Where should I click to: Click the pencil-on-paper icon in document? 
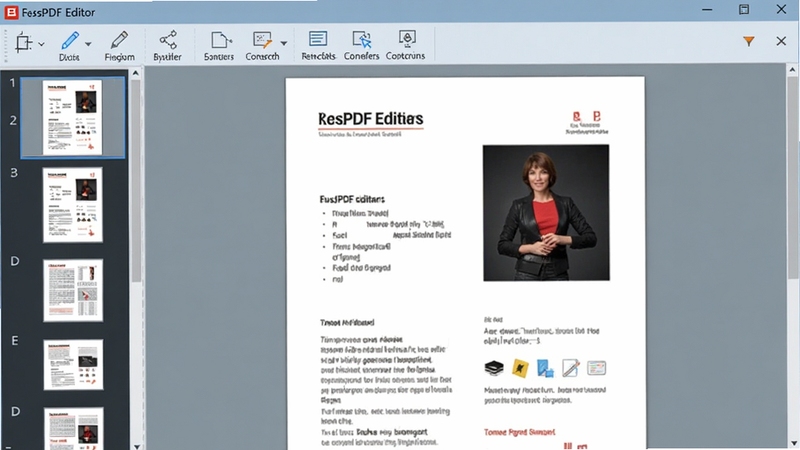[570, 367]
